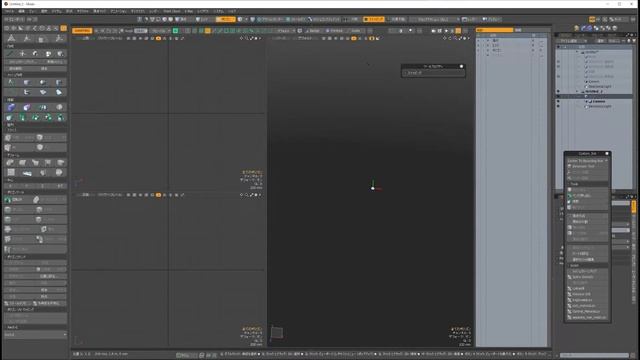Screen dimensions: 640x360
Task: Select the bold Camera item in Untitled_2
Action: [599, 102]
